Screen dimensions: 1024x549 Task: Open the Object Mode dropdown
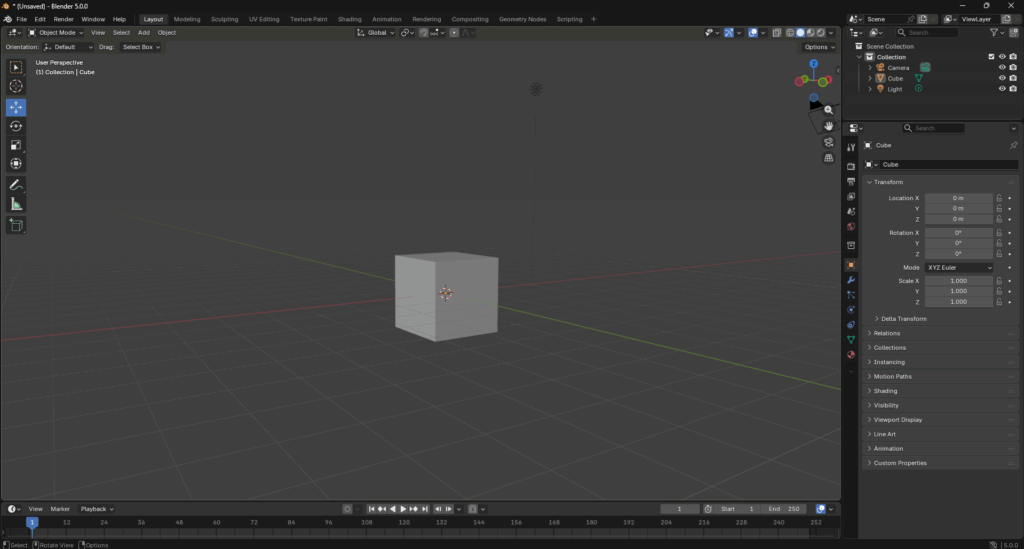[x=57, y=33]
